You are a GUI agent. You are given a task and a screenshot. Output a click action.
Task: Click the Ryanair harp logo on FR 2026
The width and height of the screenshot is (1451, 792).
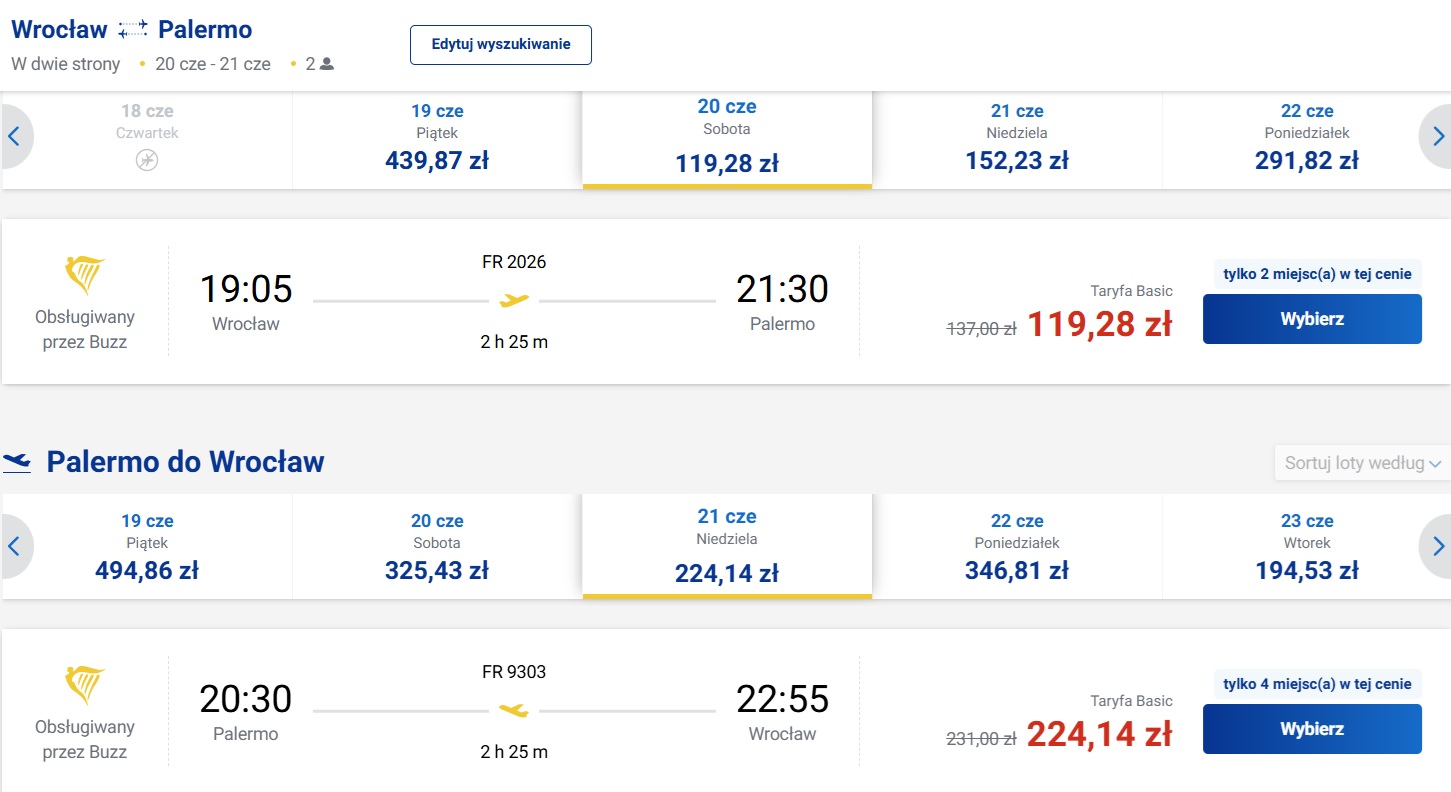[85, 274]
